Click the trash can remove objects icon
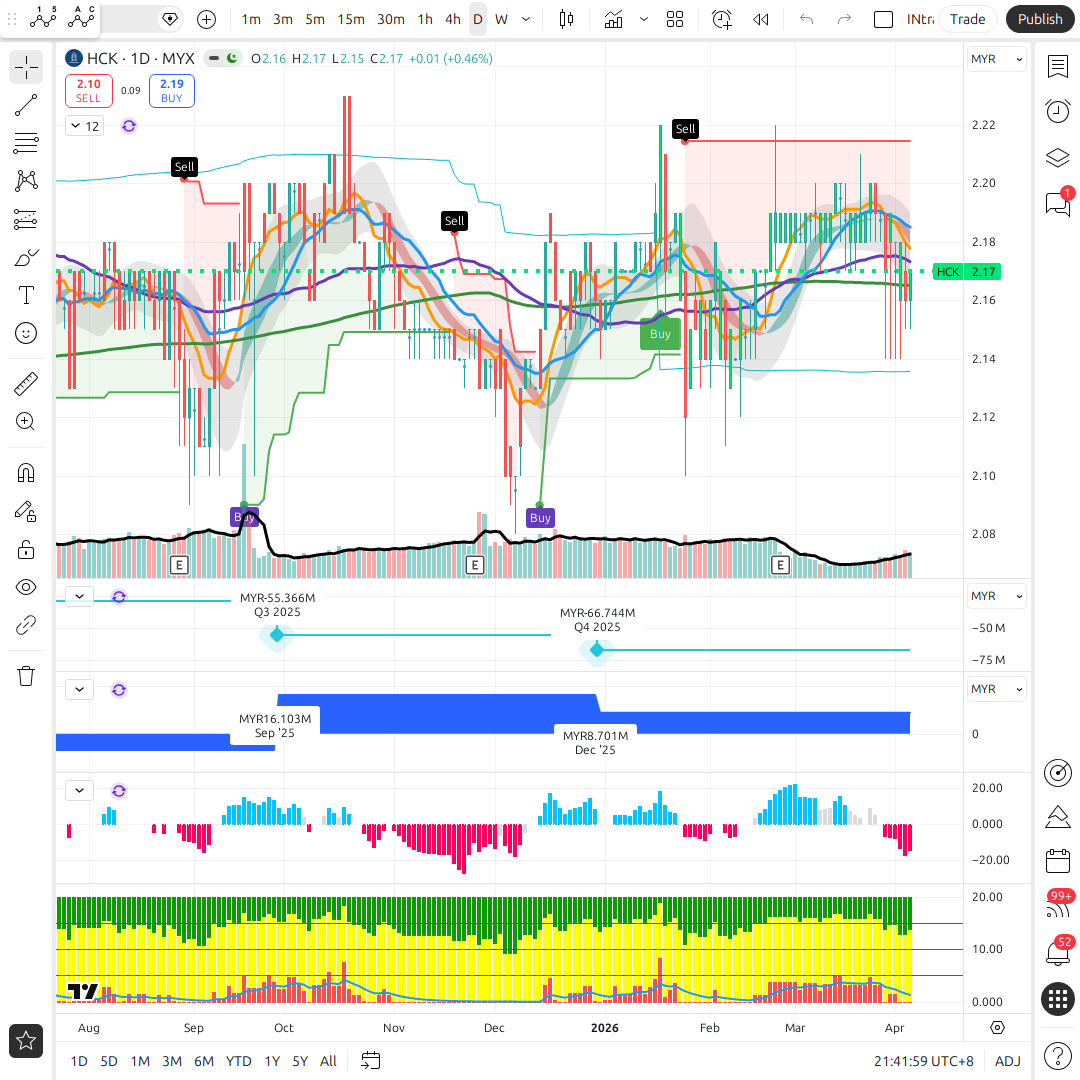The height and width of the screenshot is (1080, 1080). click(26, 676)
